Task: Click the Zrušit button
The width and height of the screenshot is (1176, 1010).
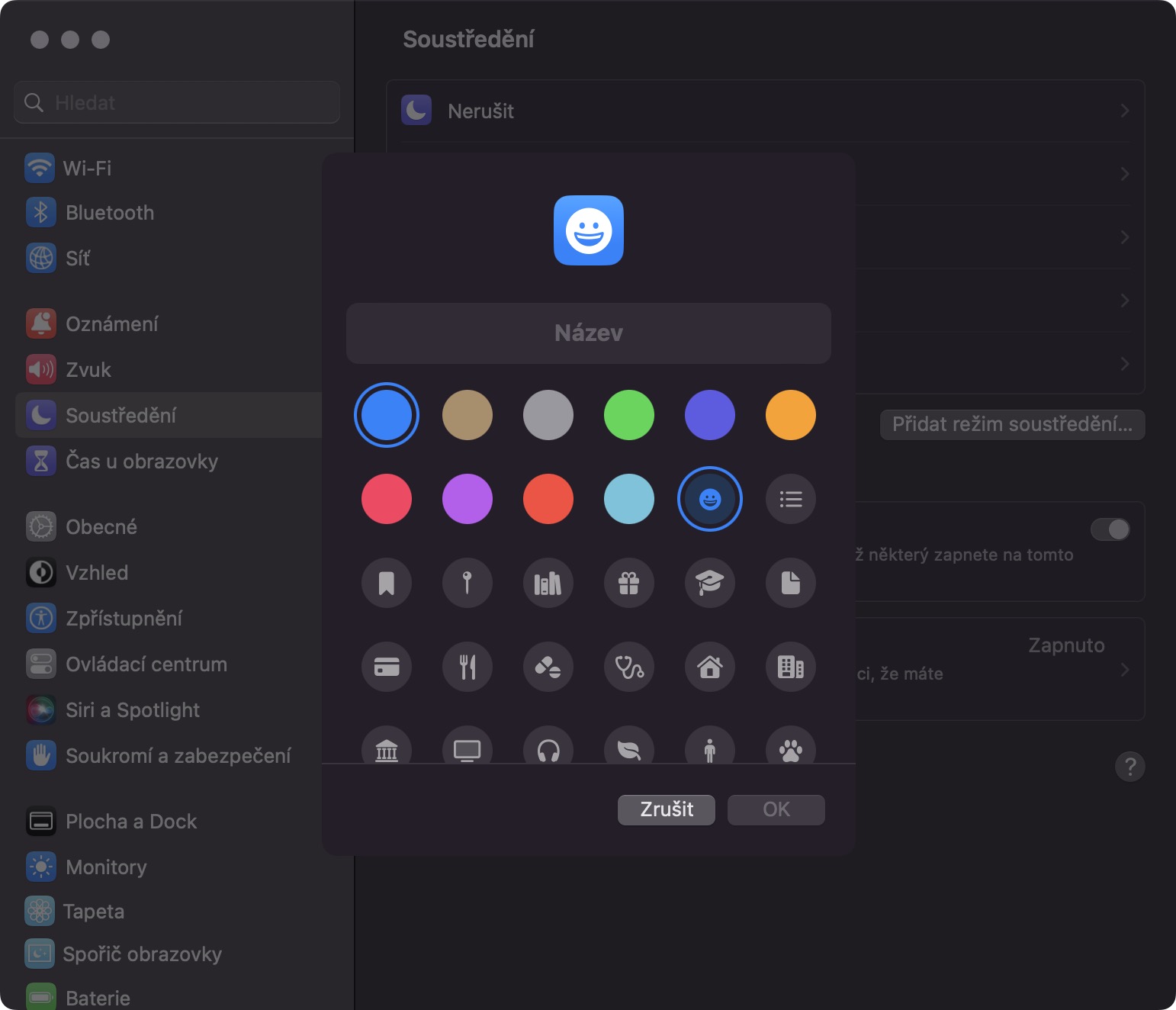Action: pos(667,809)
